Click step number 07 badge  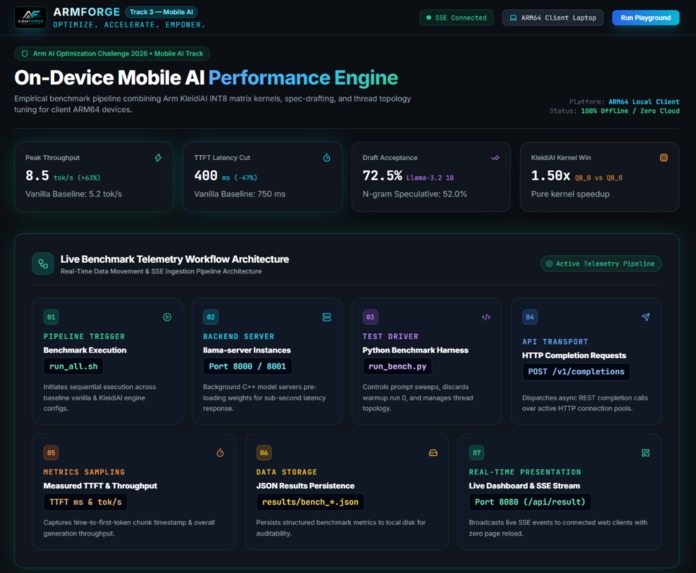(477, 453)
